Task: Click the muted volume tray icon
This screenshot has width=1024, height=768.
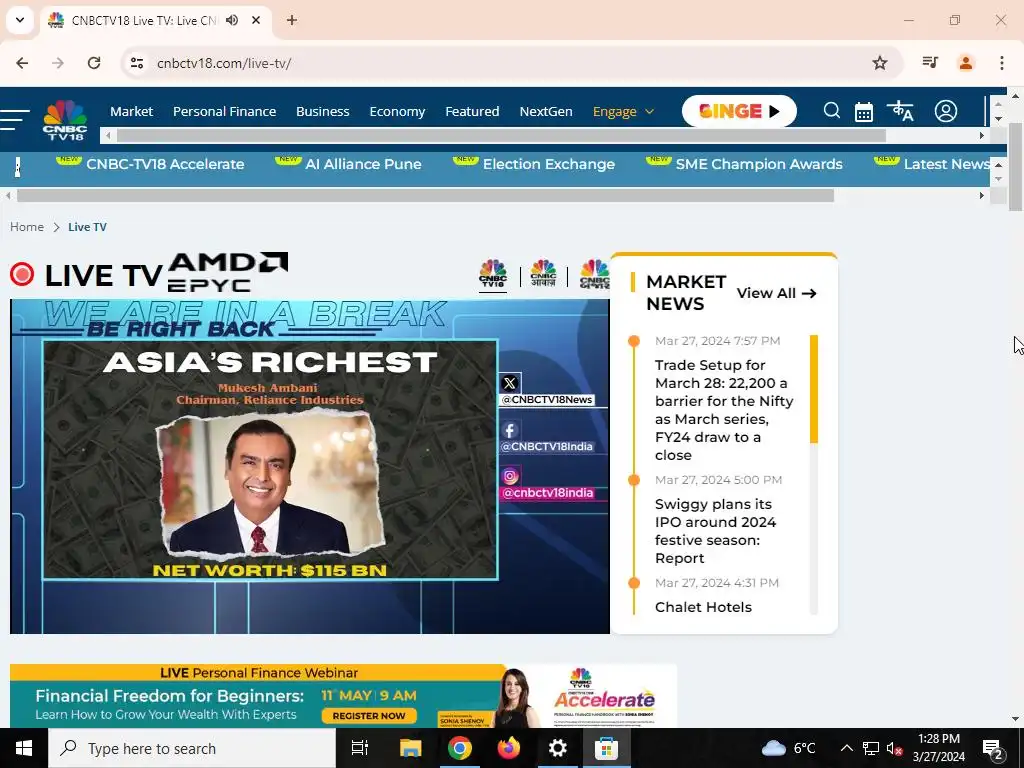Action: tap(895, 749)
